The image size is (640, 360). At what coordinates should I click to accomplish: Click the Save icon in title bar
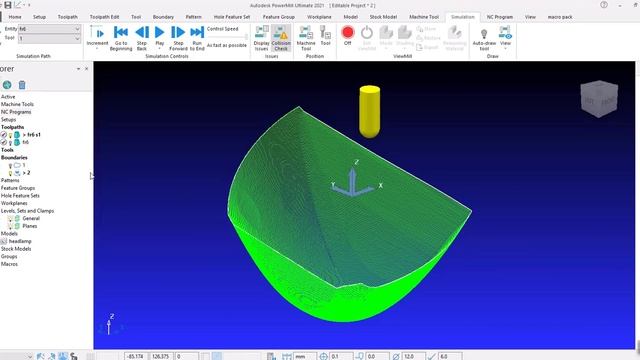tap(7, 5)
